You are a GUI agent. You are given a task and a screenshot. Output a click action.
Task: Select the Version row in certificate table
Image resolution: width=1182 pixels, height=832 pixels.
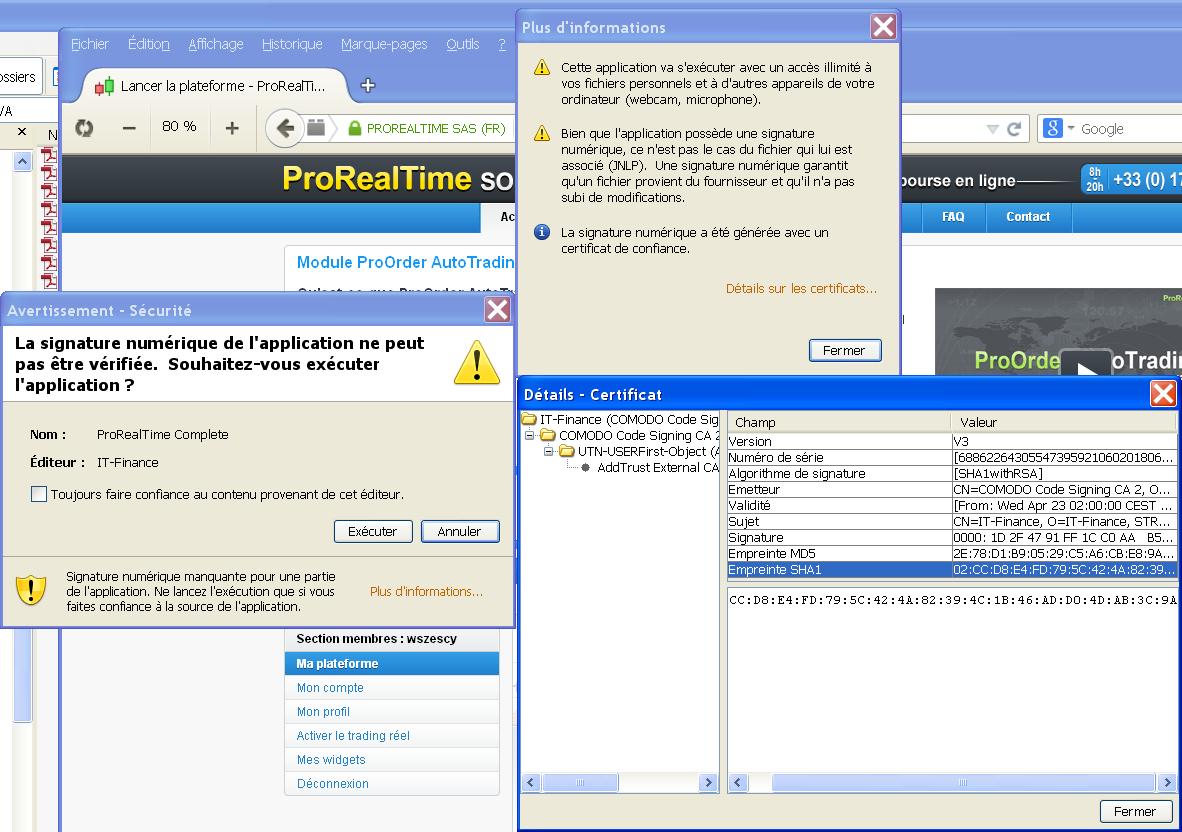(x=951, y=442)
